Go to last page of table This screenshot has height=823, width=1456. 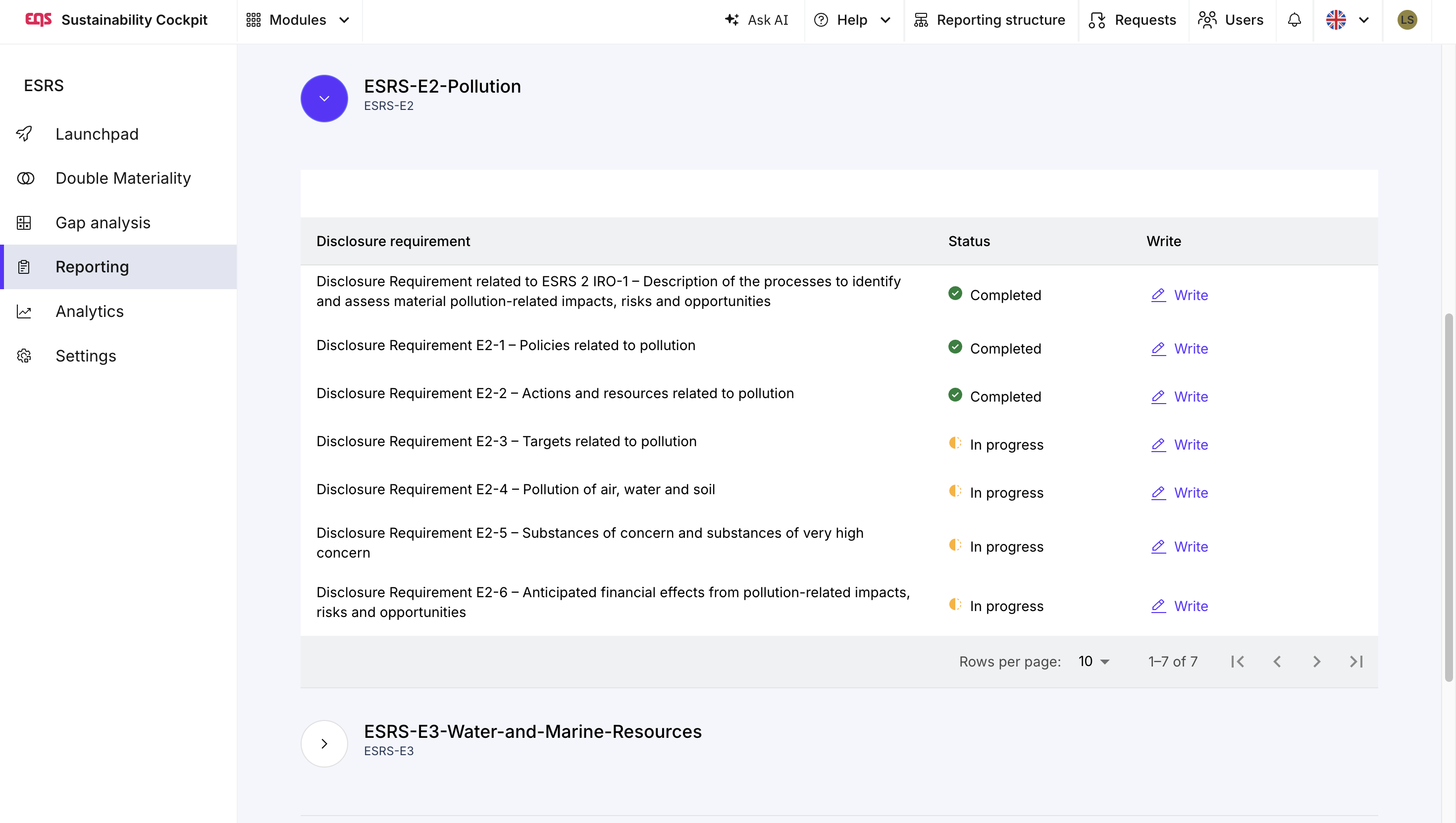tap(1356, 662)
